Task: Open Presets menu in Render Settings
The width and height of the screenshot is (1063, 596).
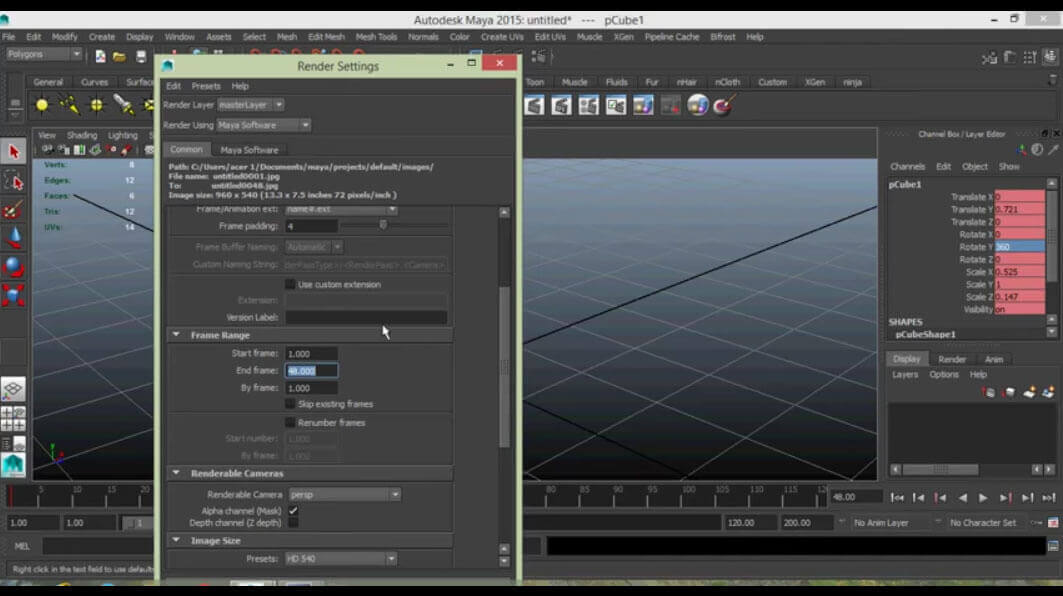Action: (205, 86)
